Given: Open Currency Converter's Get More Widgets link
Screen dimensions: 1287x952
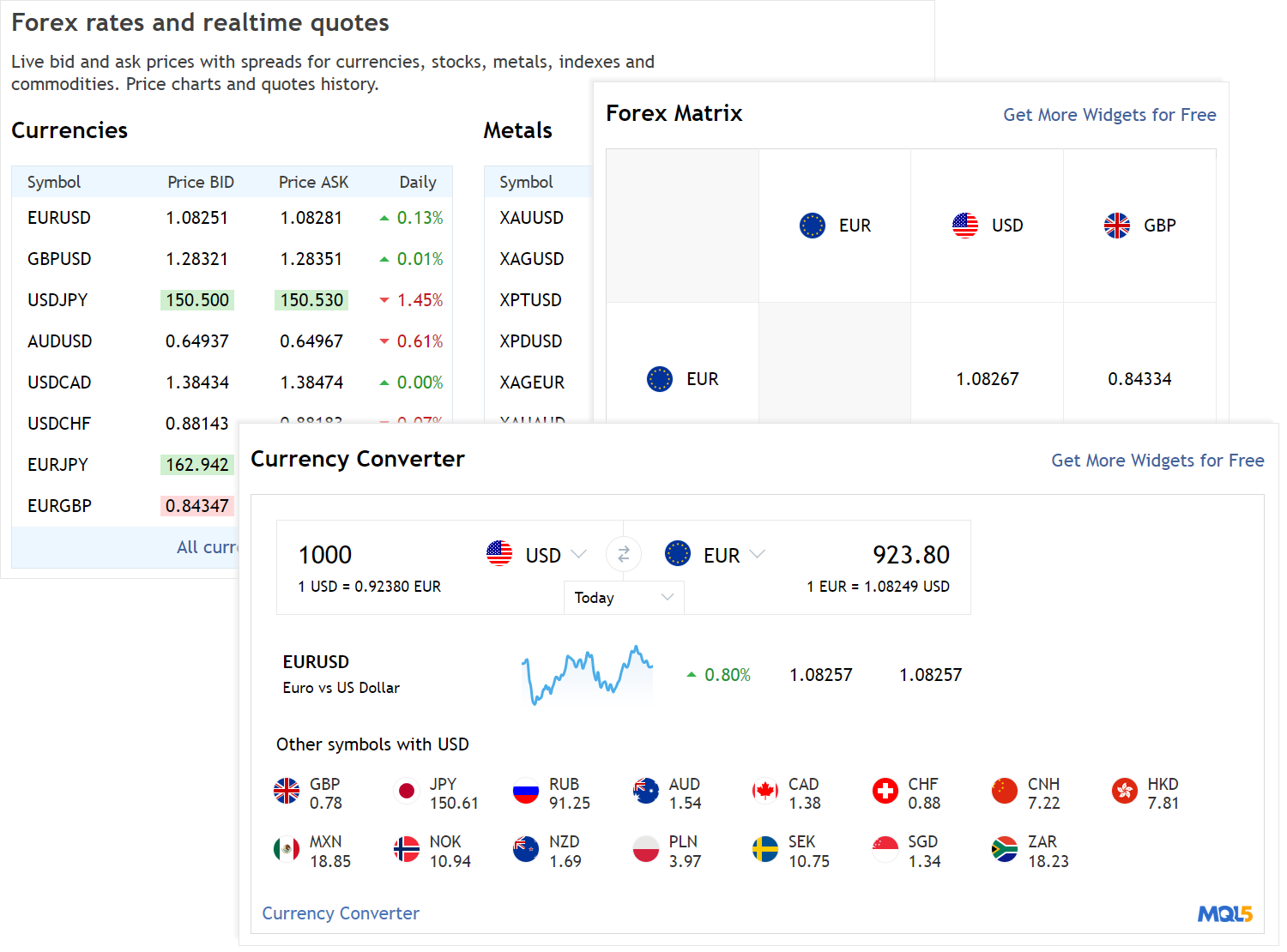Looking at the screenshot, I should click(1157, 461).
